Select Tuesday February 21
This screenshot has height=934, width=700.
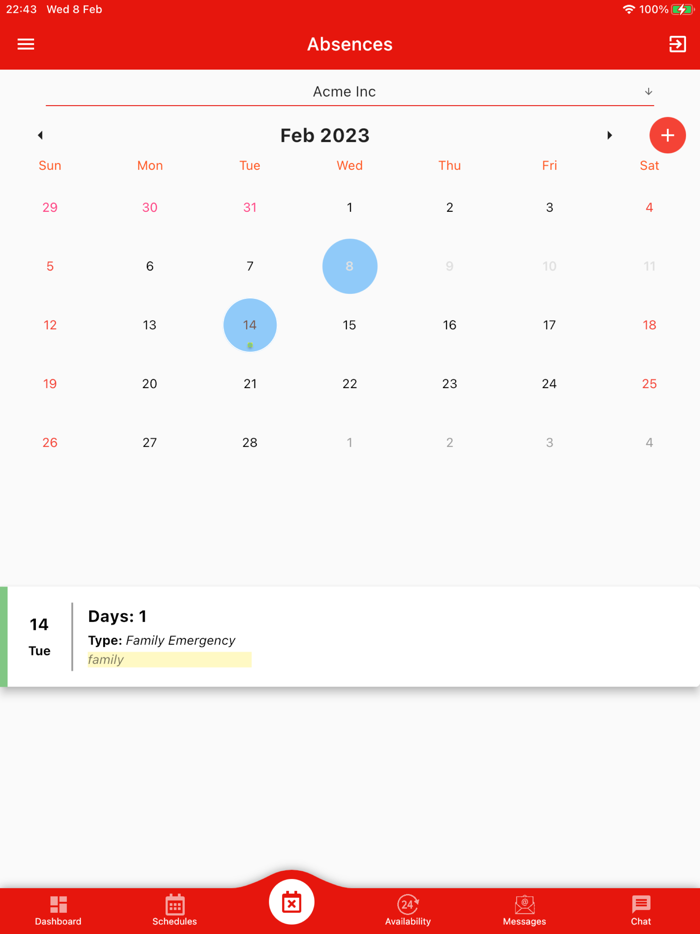click(250, 384)
